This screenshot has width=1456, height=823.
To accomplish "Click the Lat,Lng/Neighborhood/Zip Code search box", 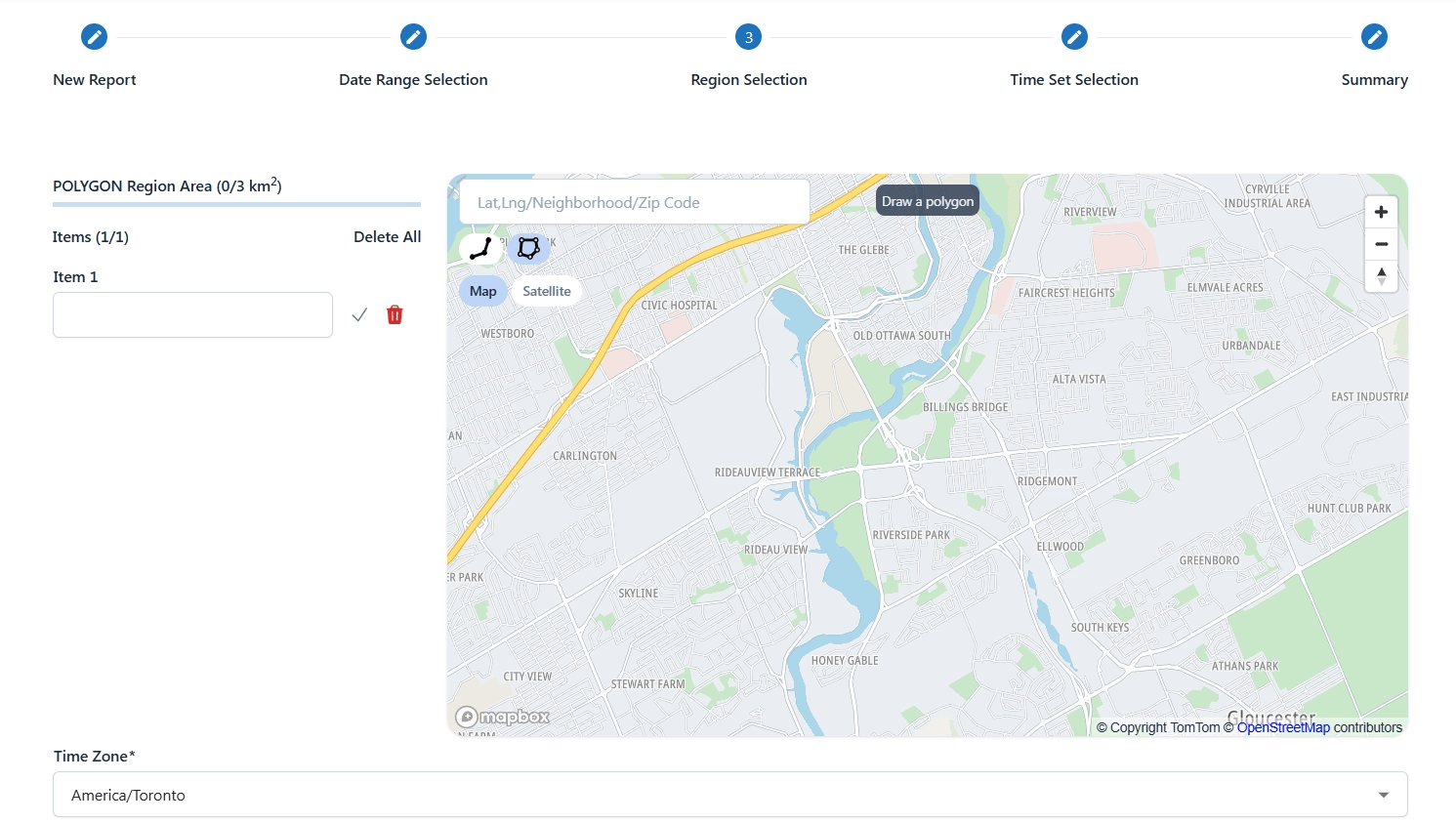I will [x=635, y=202].
